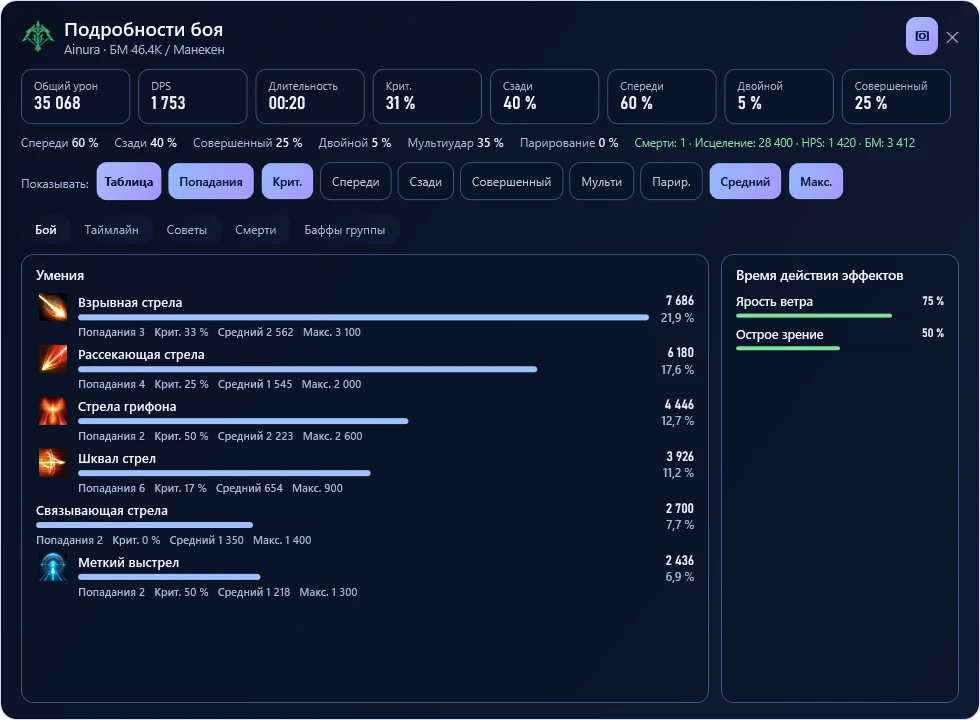Click the Двойной 5 % stat card
This screenshot has width=980, height=720.
tap(779, 96)
